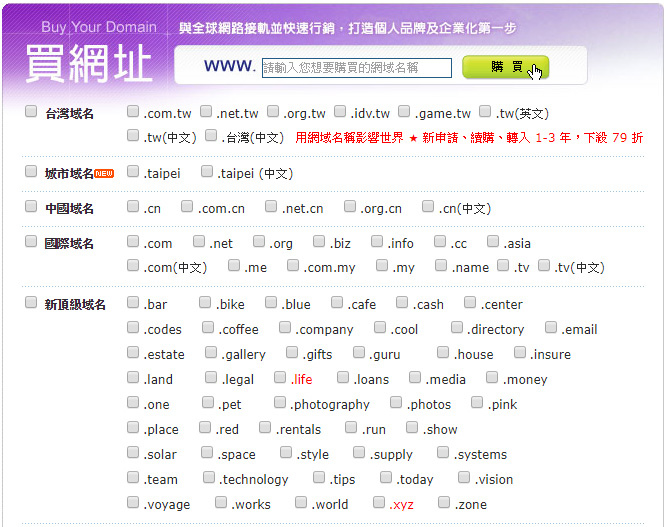Tick the .cn(中文) checkbox
The height and width of the screenshot is (527, 666).
pyautogui.click(x=428, y=207)
